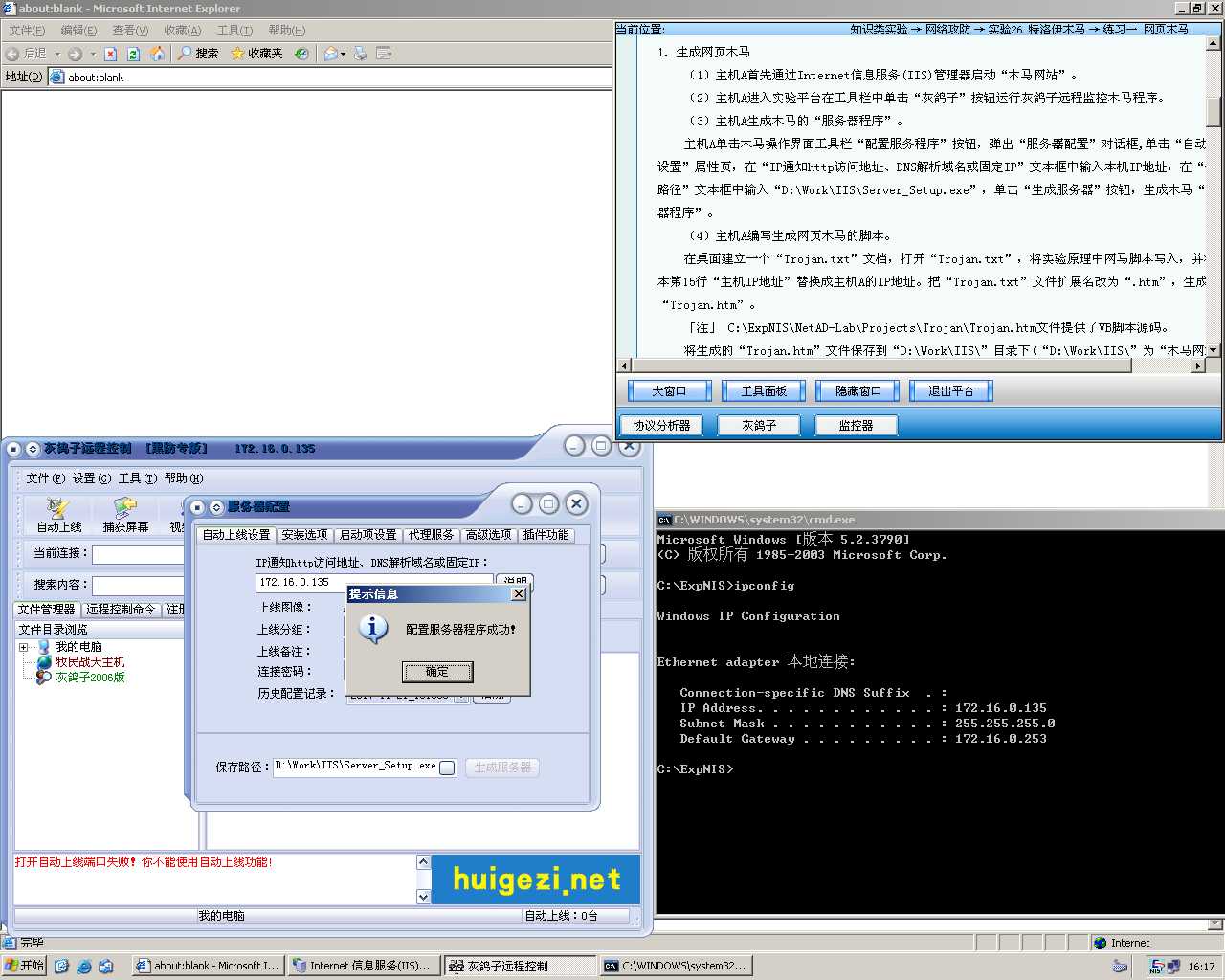Select 插件功能 tab in 服务器配置
1225x980 pixels.
pos(546,535)
